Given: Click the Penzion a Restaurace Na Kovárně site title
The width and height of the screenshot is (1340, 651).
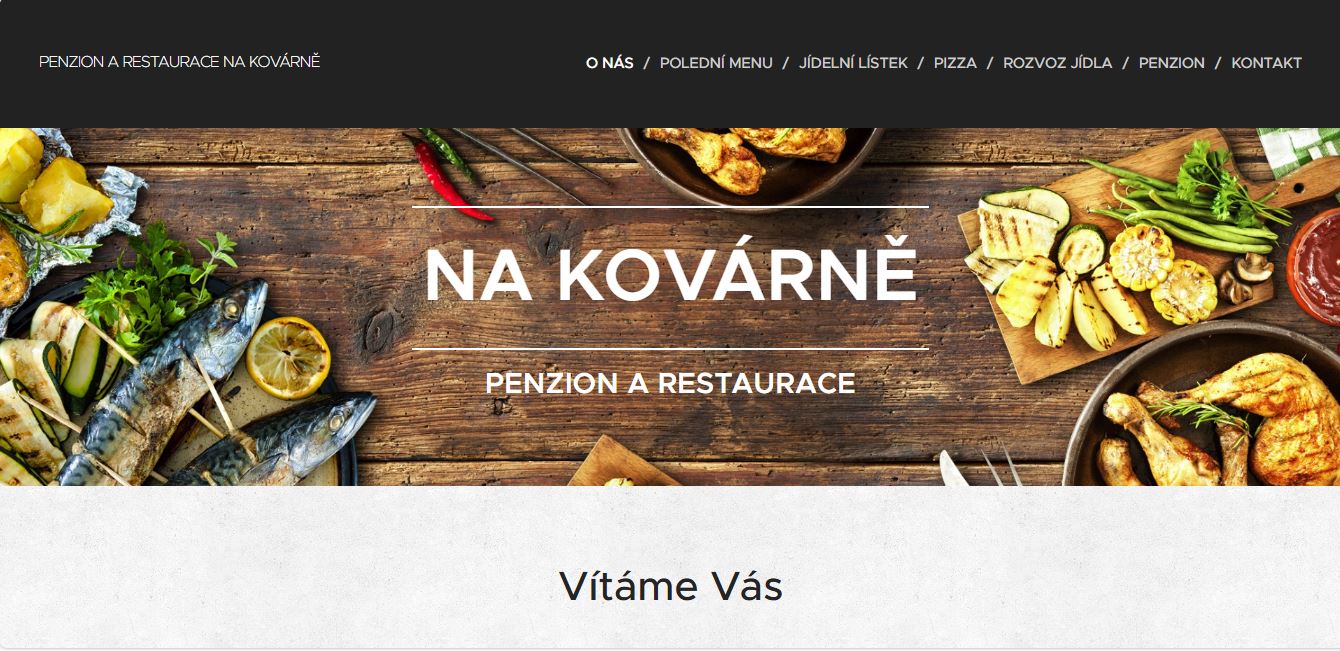Looking at the screenshot, I should [179, 62].
